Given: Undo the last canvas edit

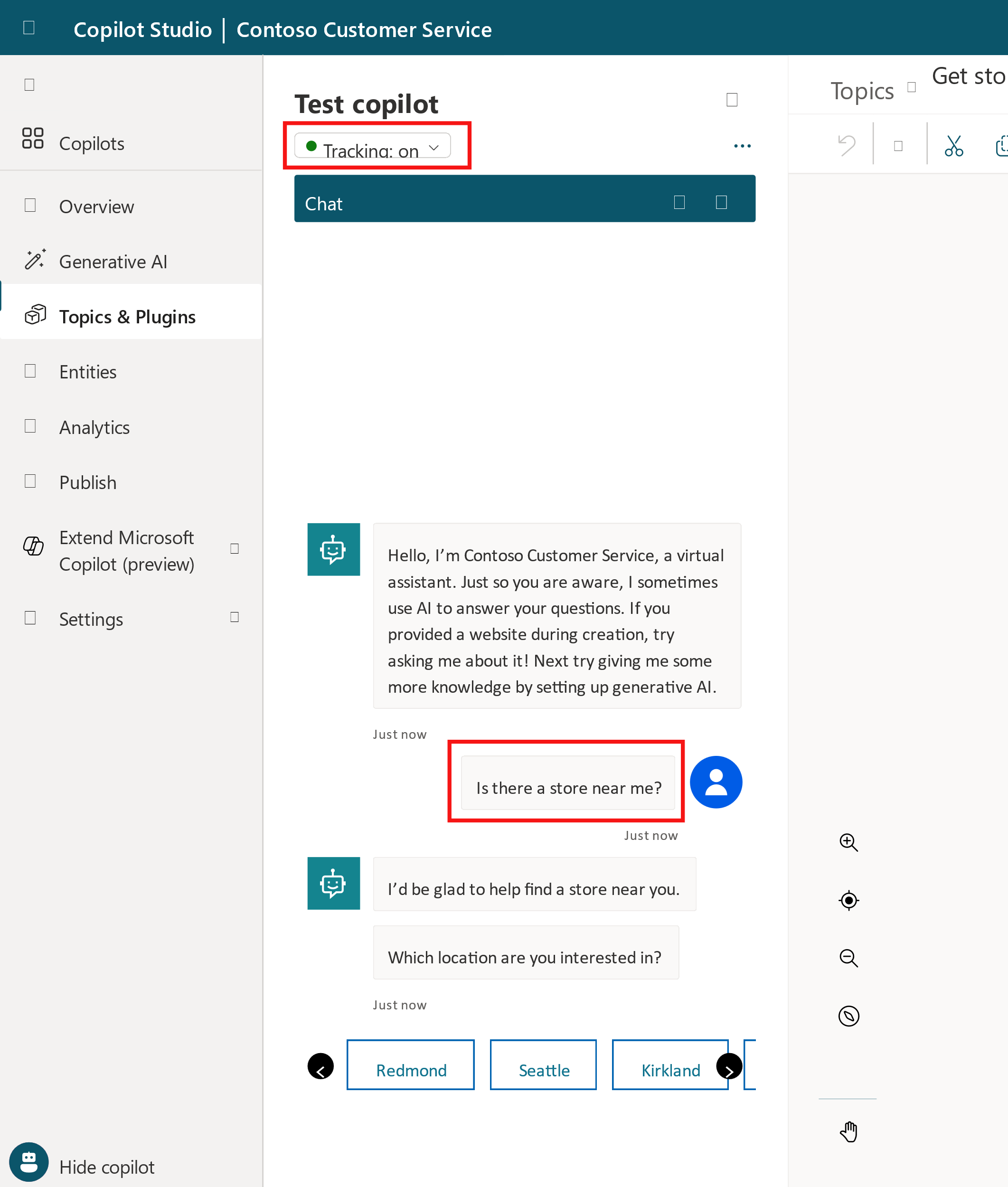Looking at the screenshot, I should click(x=846, y=145).
